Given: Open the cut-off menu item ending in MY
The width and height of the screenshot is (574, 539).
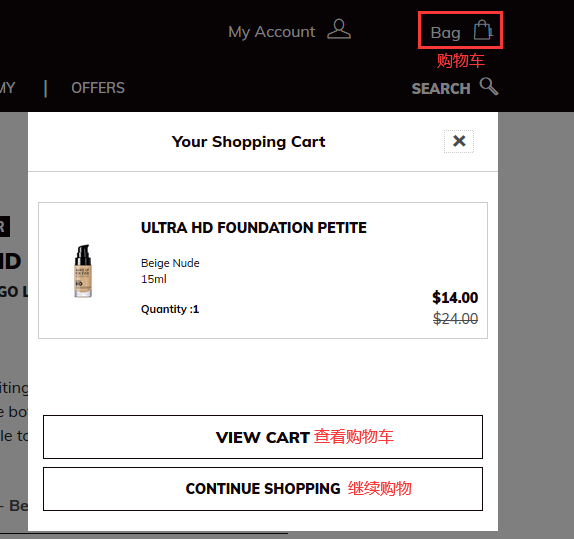Looking at the screenshot, I should pos(7,88).
